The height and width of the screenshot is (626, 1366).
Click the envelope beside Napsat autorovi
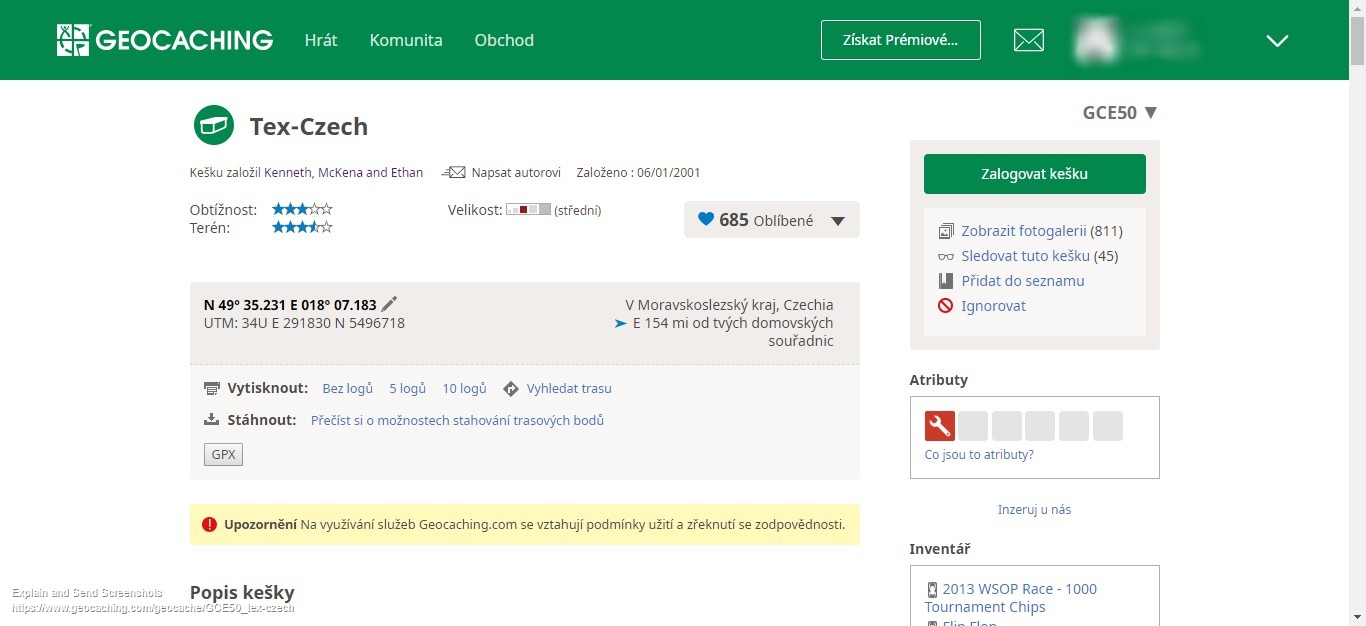pos(454,172)
